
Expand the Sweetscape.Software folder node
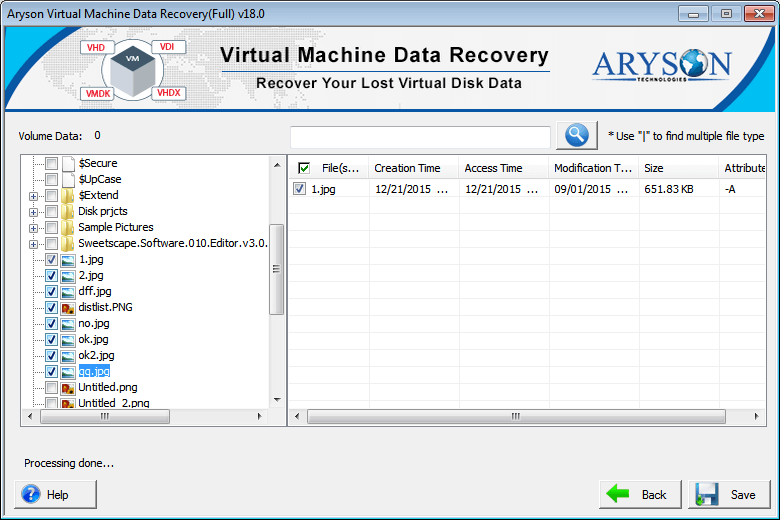[33, 244]
